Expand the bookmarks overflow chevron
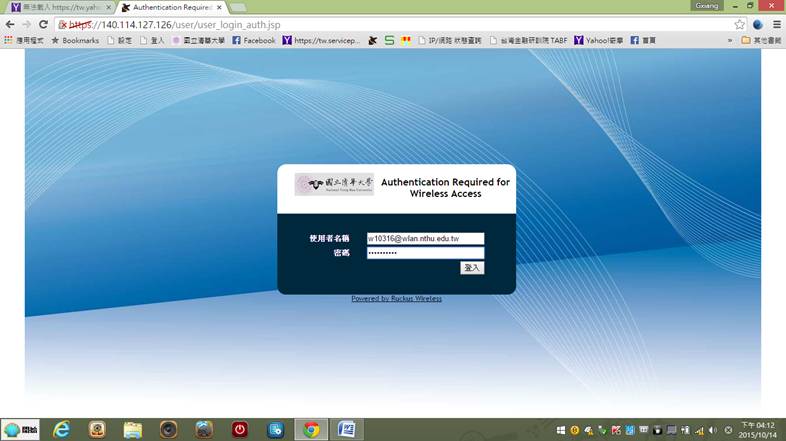Image resolution: width=786 pixels, height=441 pixels. (730, 41)
